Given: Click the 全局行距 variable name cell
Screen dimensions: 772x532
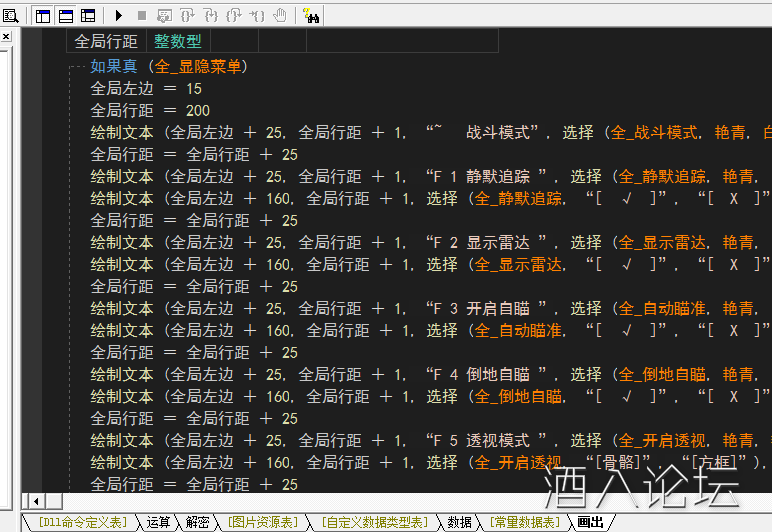Looking at the screenshot, I should tap(106, 41).
